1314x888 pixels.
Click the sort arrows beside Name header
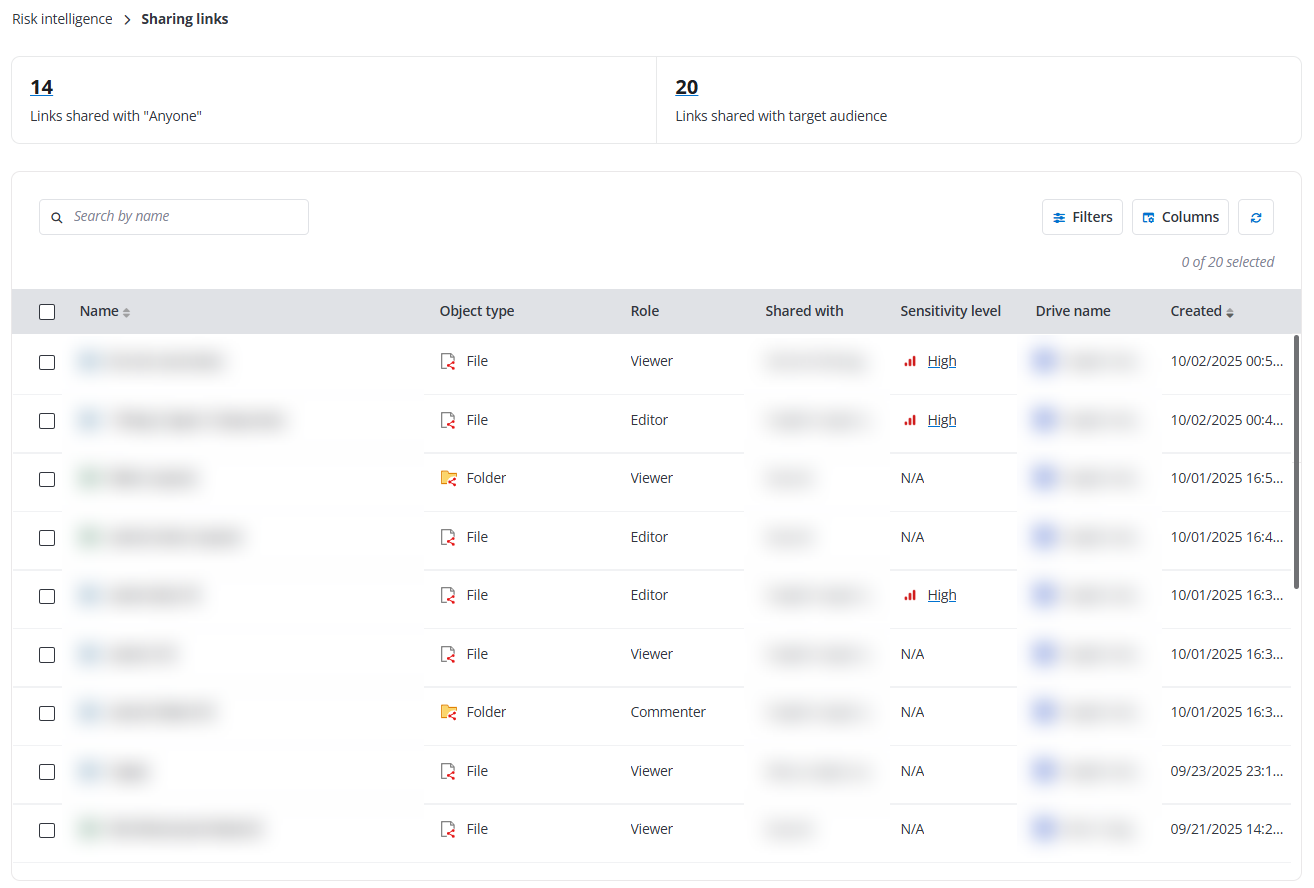[127, 312]
